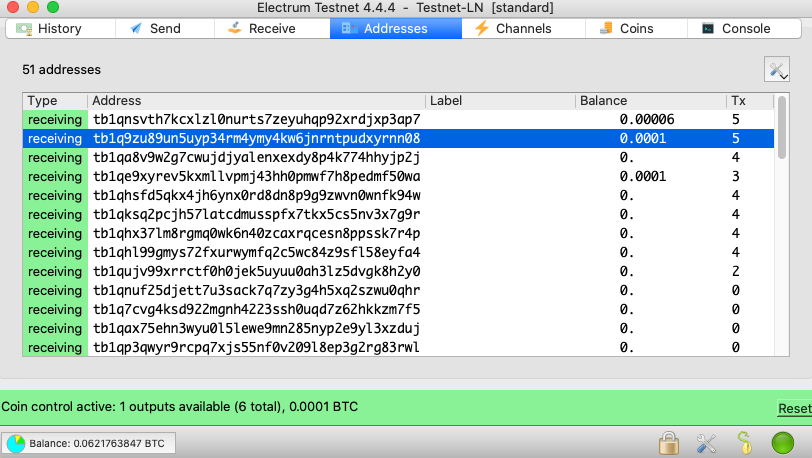Screen dimensions: 812x458
Task: Click the address list vertical scrollbar
Action: point(782,127)
